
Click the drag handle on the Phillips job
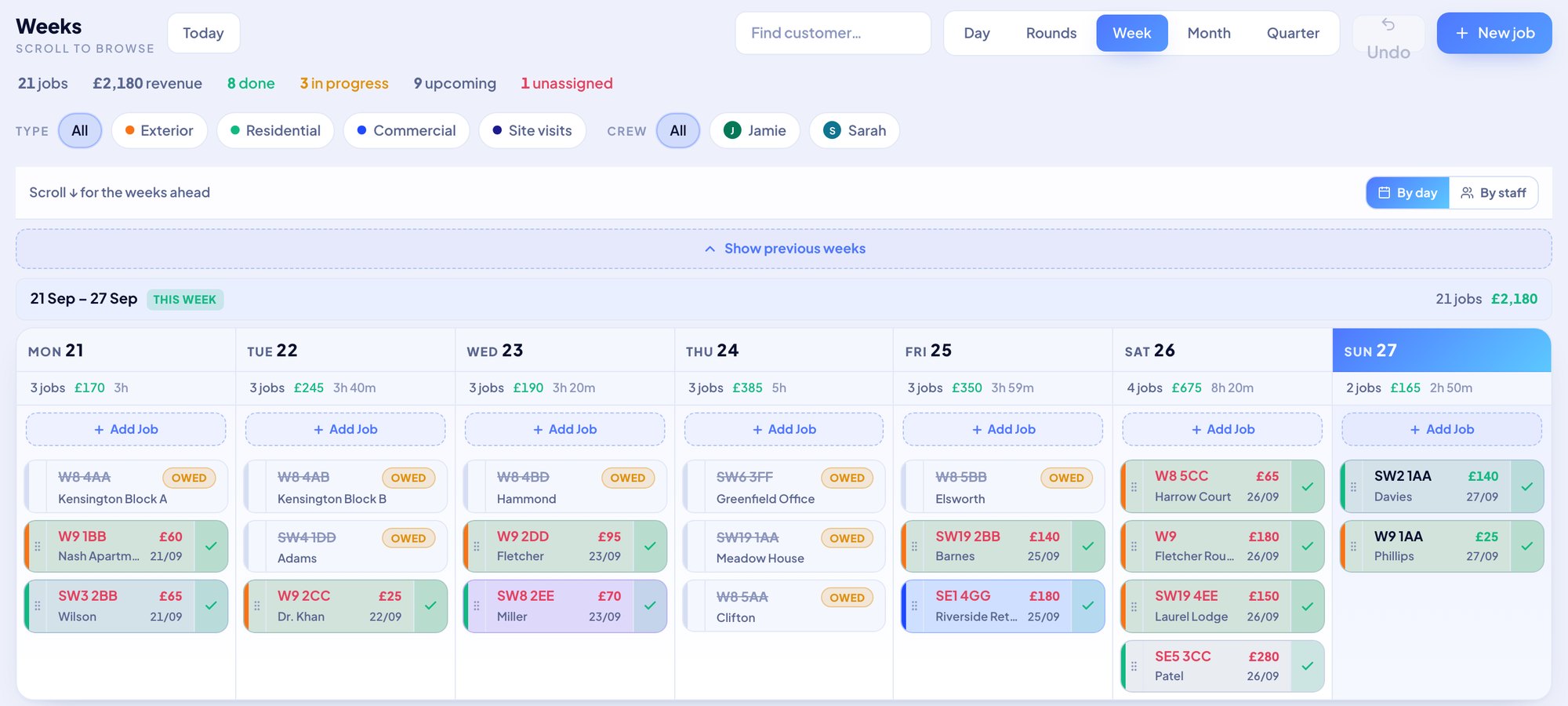point(1353,546)
